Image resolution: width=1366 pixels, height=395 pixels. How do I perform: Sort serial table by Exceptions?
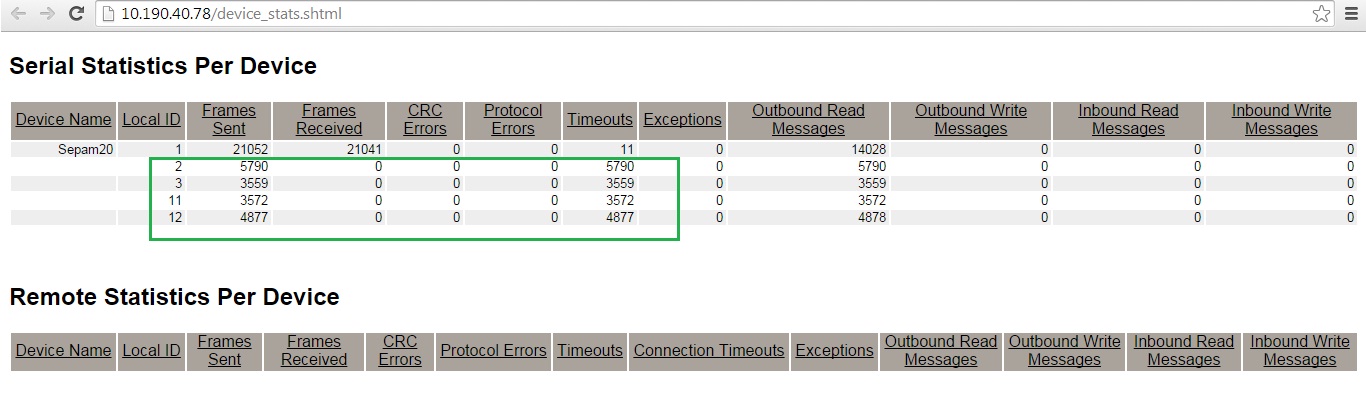click(682, 120)
